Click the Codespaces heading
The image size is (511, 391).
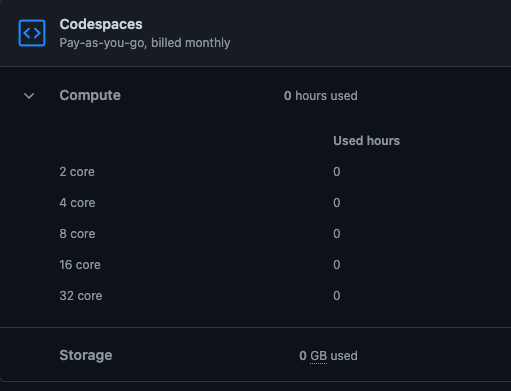pyautogui.click(x=101, y=24)
